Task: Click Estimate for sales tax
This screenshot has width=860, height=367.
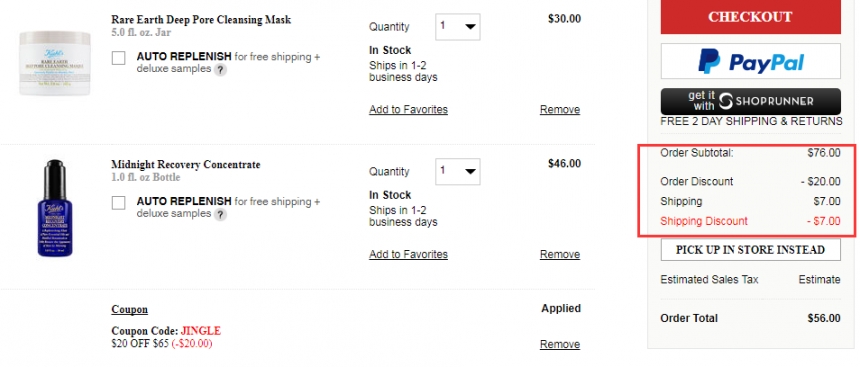Action: tap(819, 280)
